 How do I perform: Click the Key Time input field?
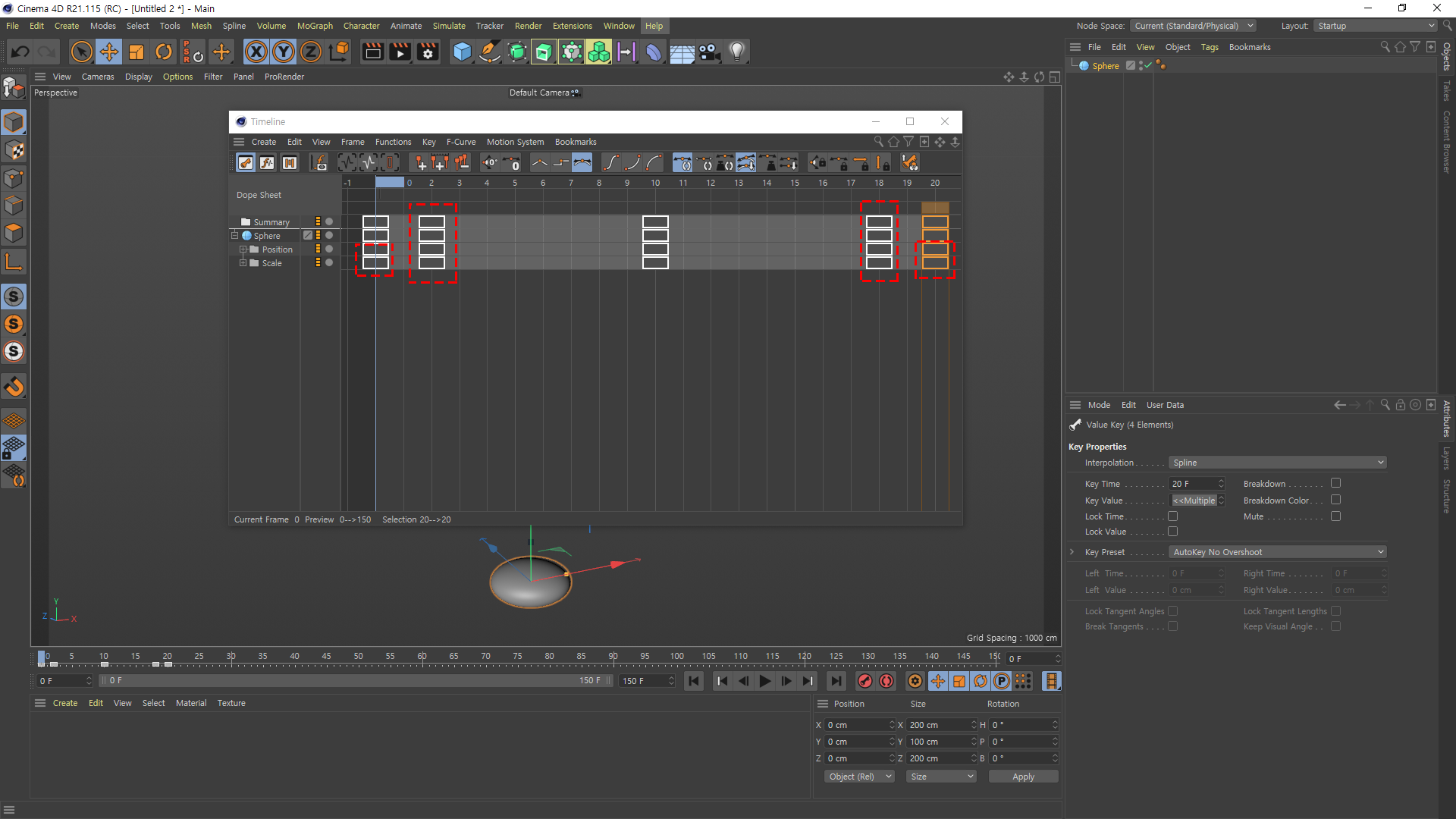tap(1193, 484)
